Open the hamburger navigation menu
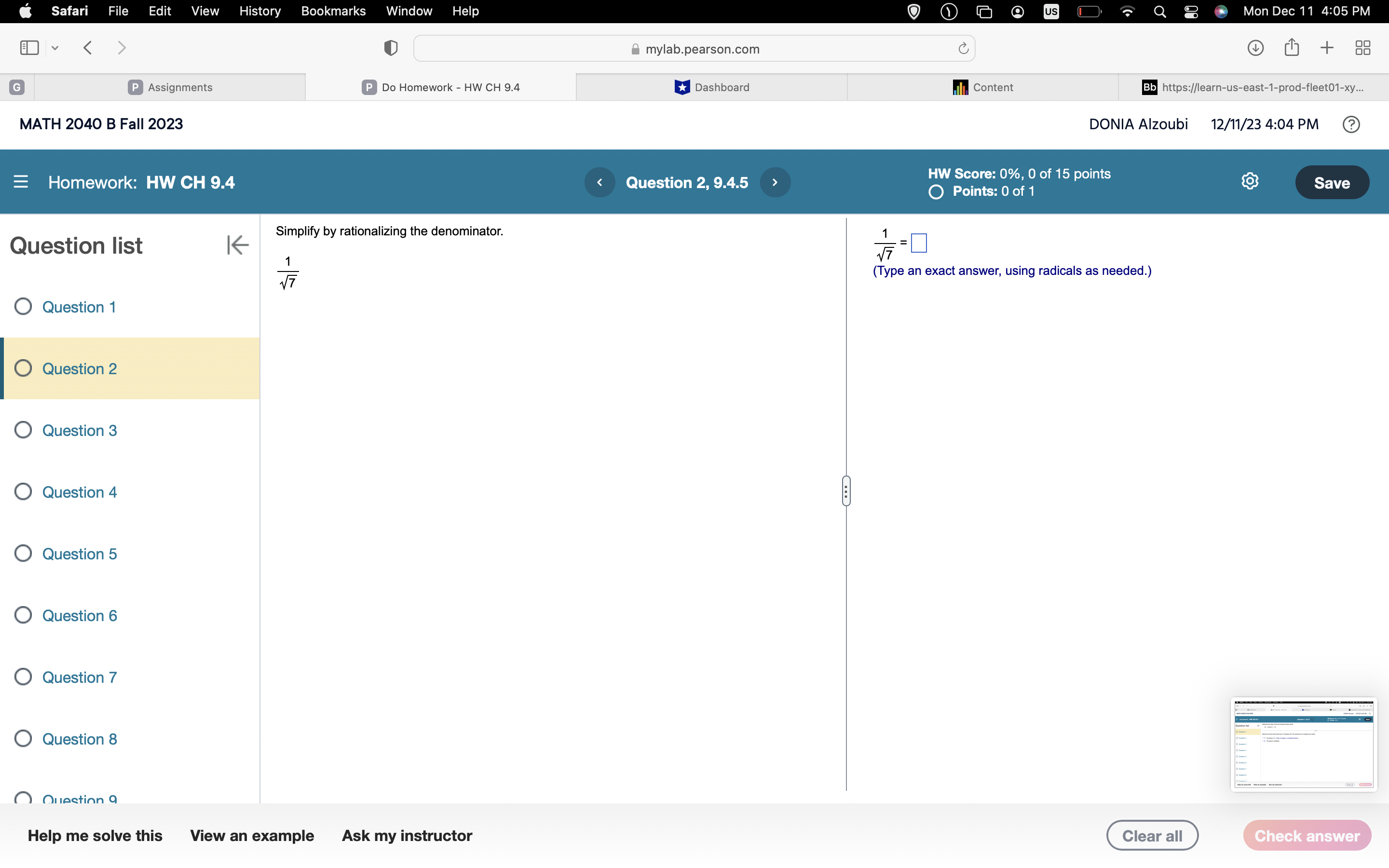The height and width of the screenshot is (868, 1389). [x=21, y=181]
